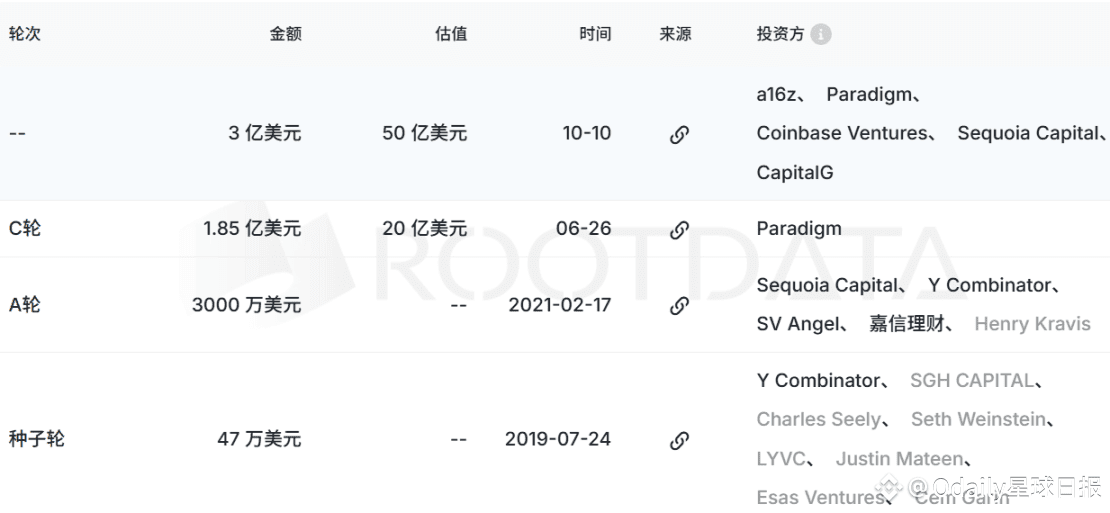Click the 估值 column header
Screen dimensions: 1110x513
[x=451, y=34]
